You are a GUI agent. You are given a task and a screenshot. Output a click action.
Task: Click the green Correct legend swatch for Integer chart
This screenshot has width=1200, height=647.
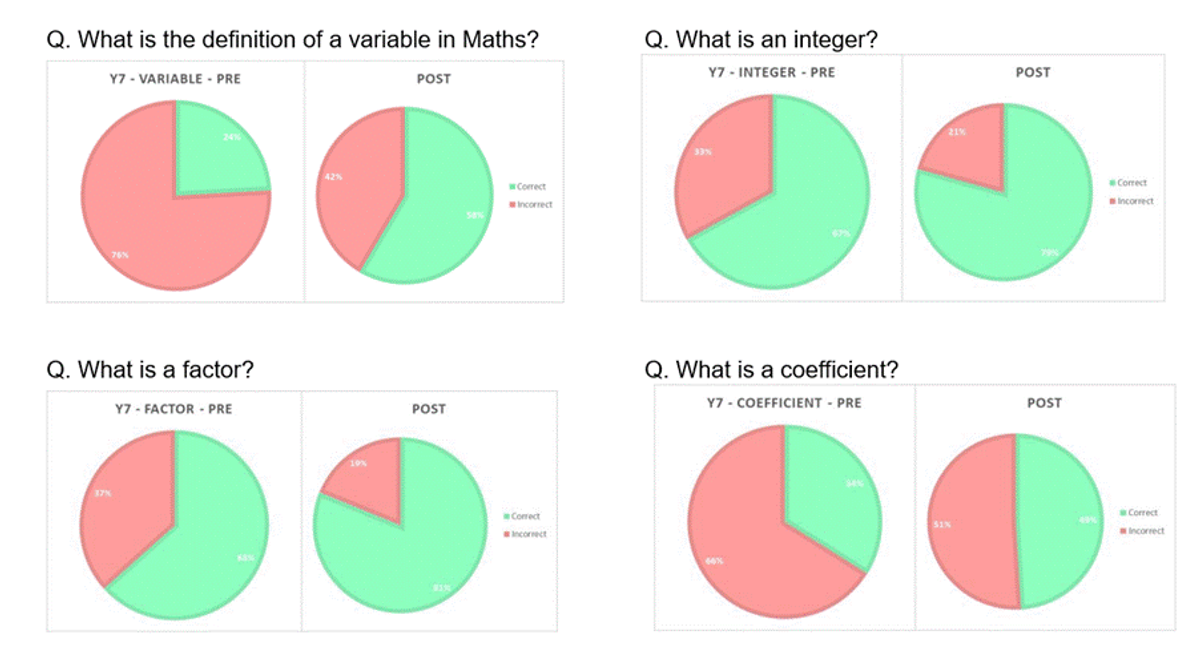(x=1113, y=183)
